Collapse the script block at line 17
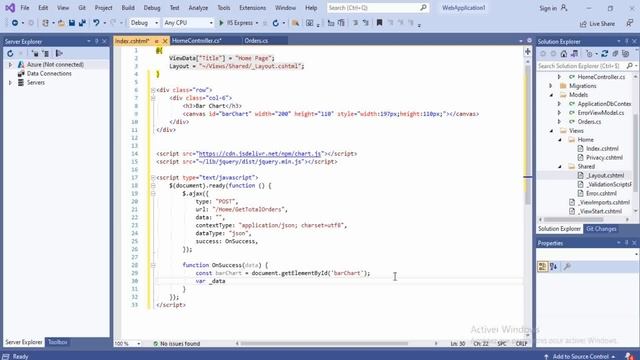Image resolution: width=640 pixels, height=360 pixels. click(153, 178)
